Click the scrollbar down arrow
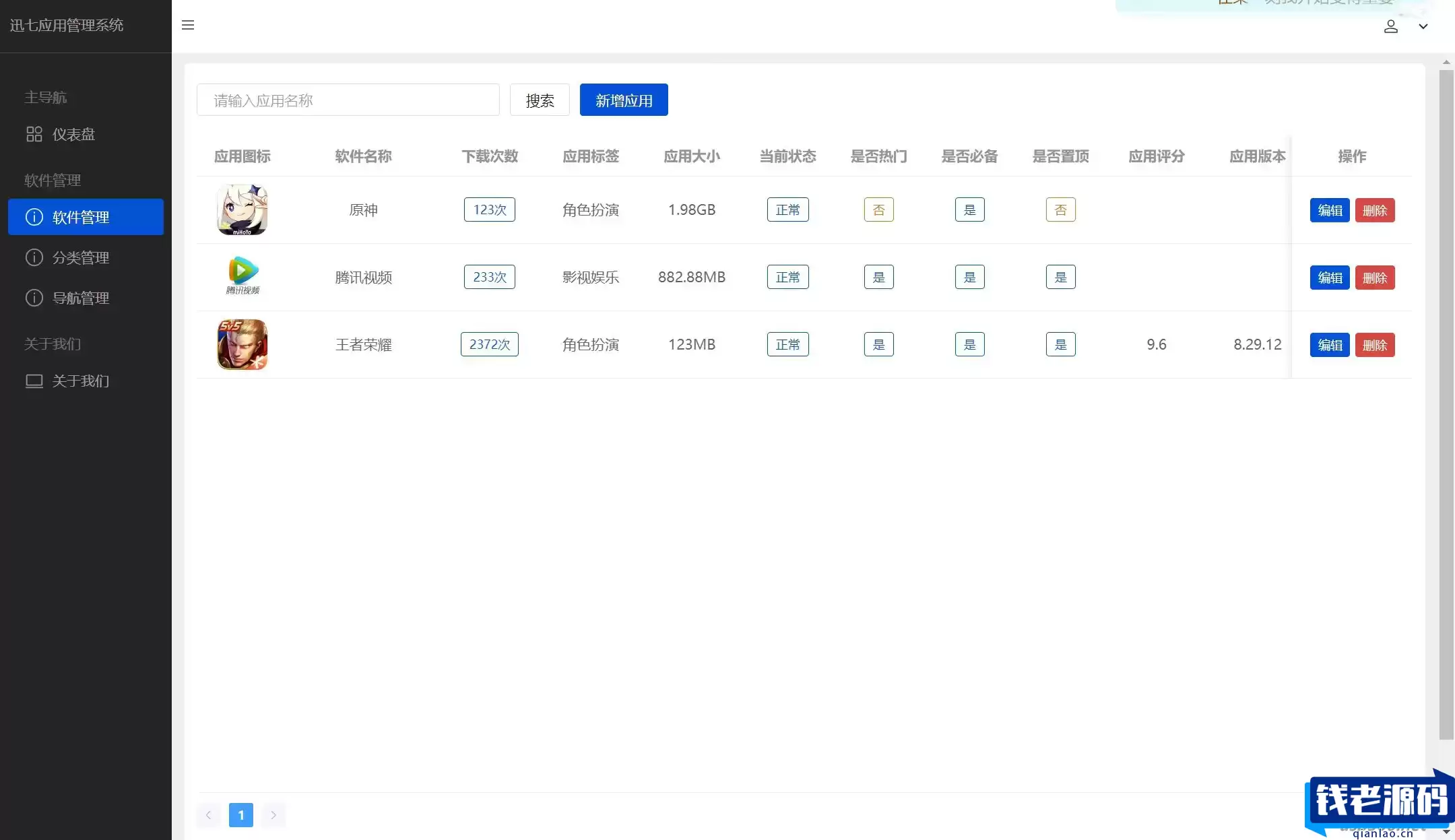The width and height of the screenshot is (1455, 840). click(x=1446, y=833)
